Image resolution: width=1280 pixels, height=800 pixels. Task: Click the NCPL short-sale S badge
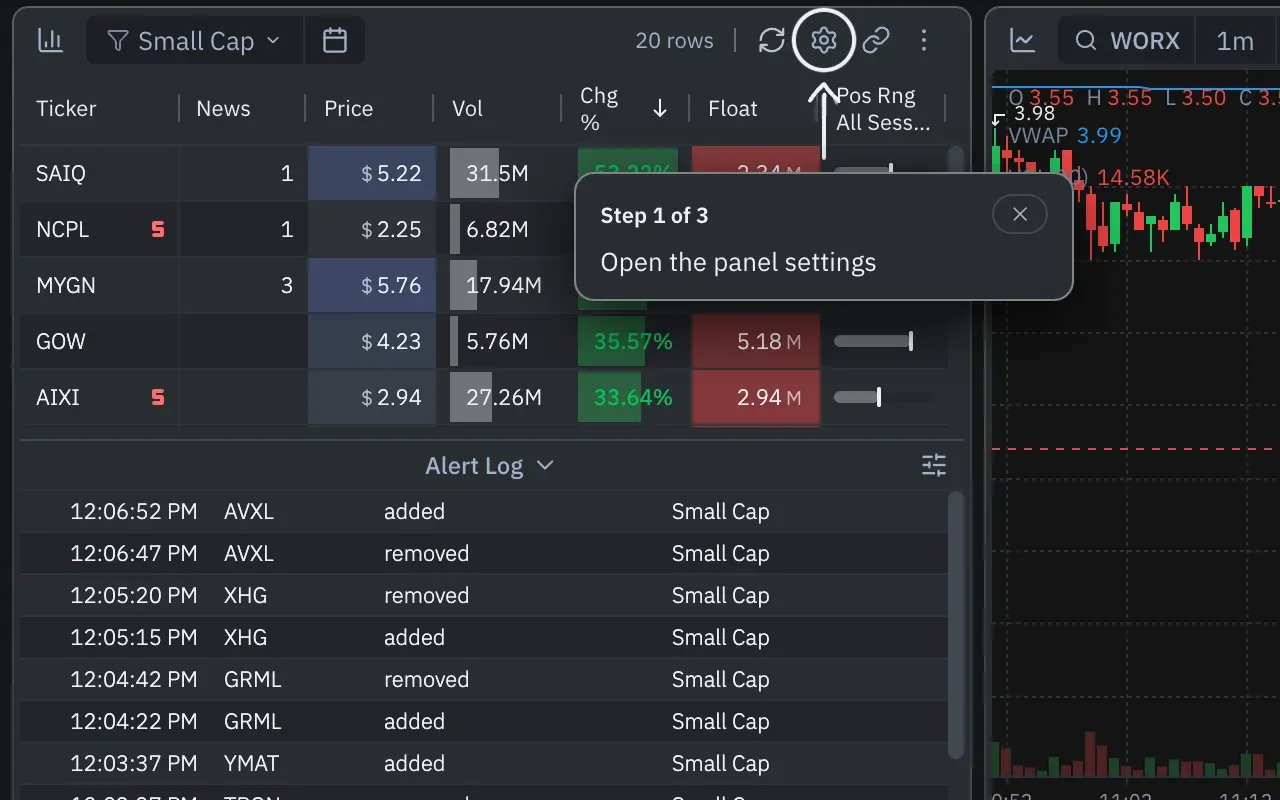point(157,229)
